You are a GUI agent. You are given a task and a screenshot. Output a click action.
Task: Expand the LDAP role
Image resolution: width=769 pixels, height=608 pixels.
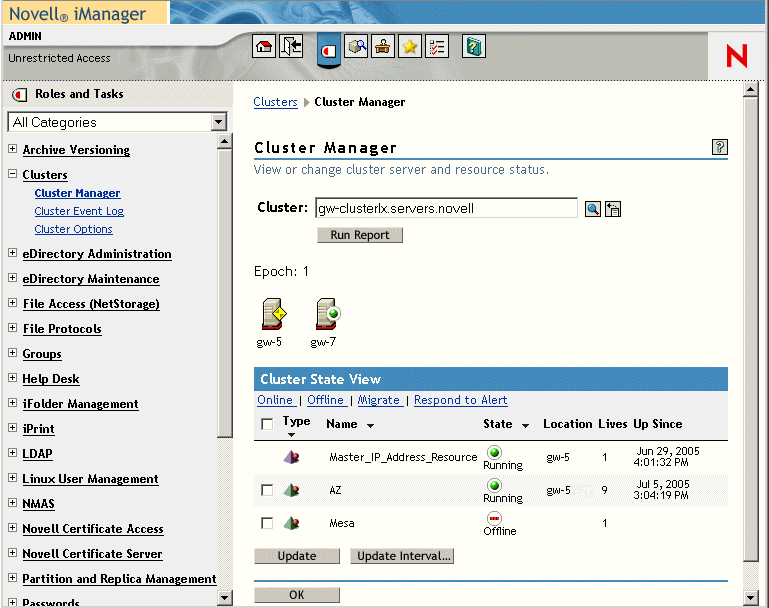point(13,453)
